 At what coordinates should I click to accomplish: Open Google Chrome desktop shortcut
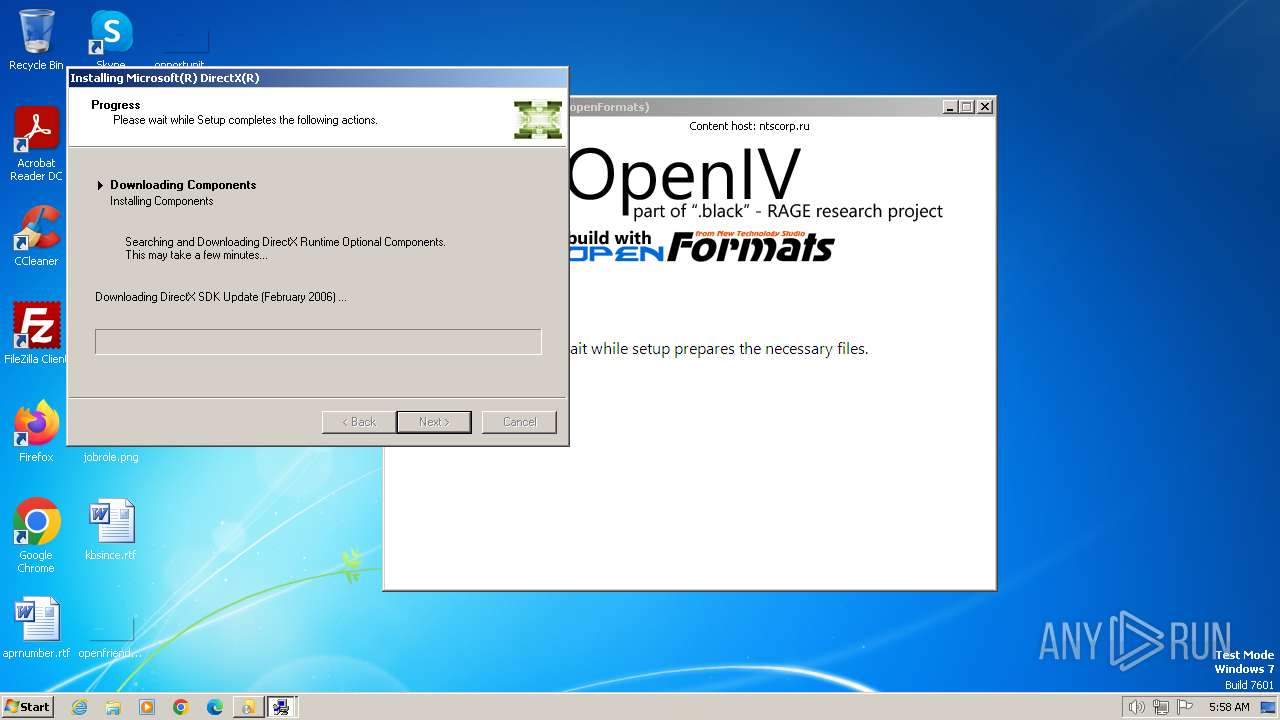[36, 536]
